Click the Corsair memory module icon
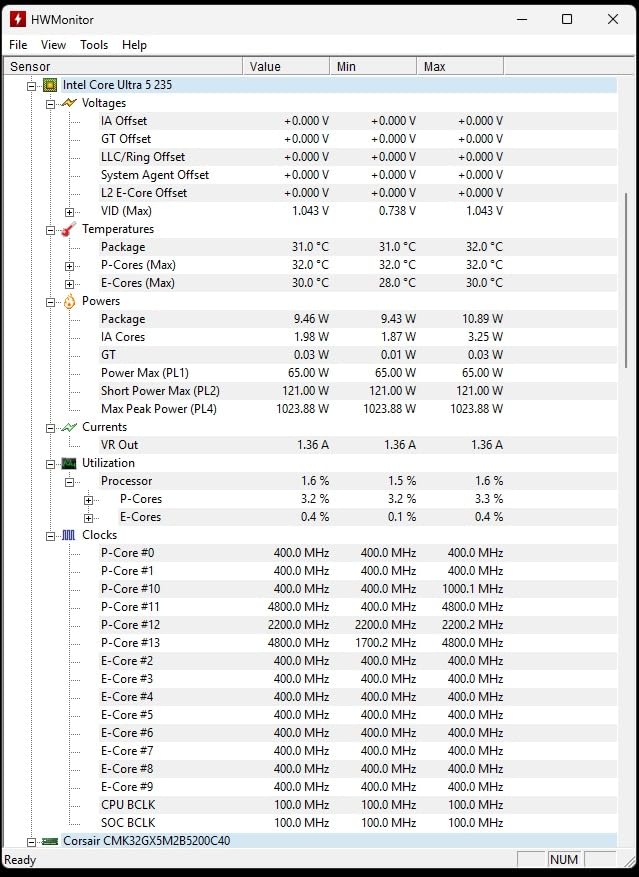 (x=49, y=841)
